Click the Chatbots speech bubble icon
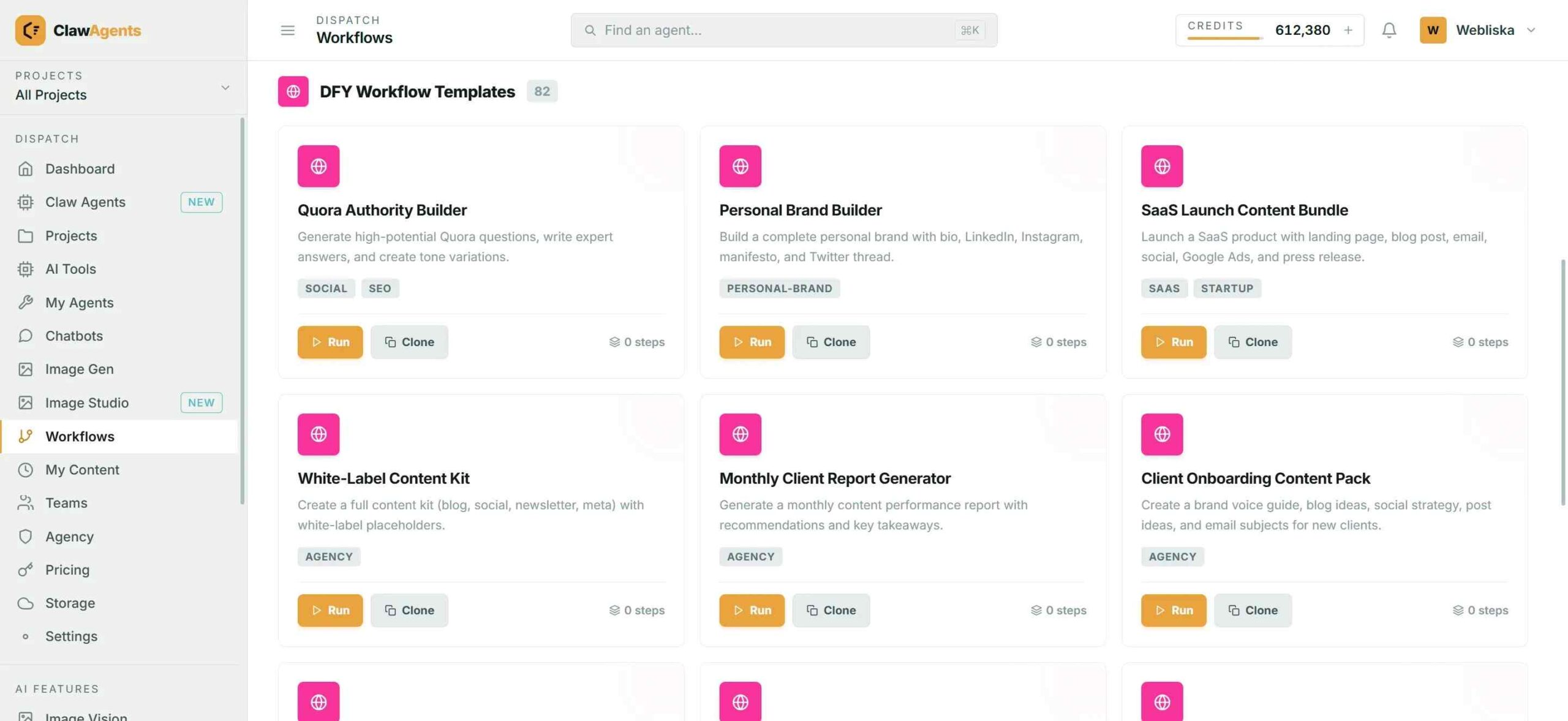1568x721 pixels. [x=25, y=336]
